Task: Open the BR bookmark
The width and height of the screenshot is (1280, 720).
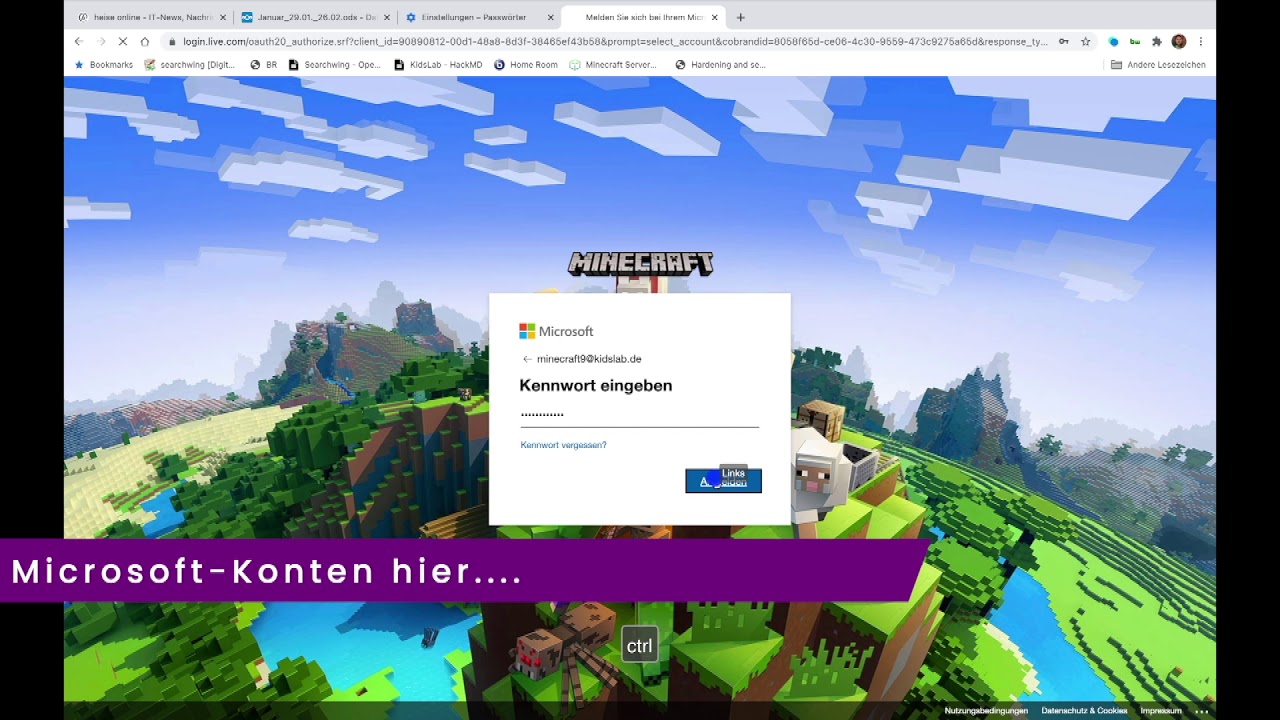Action: point(263,65)
